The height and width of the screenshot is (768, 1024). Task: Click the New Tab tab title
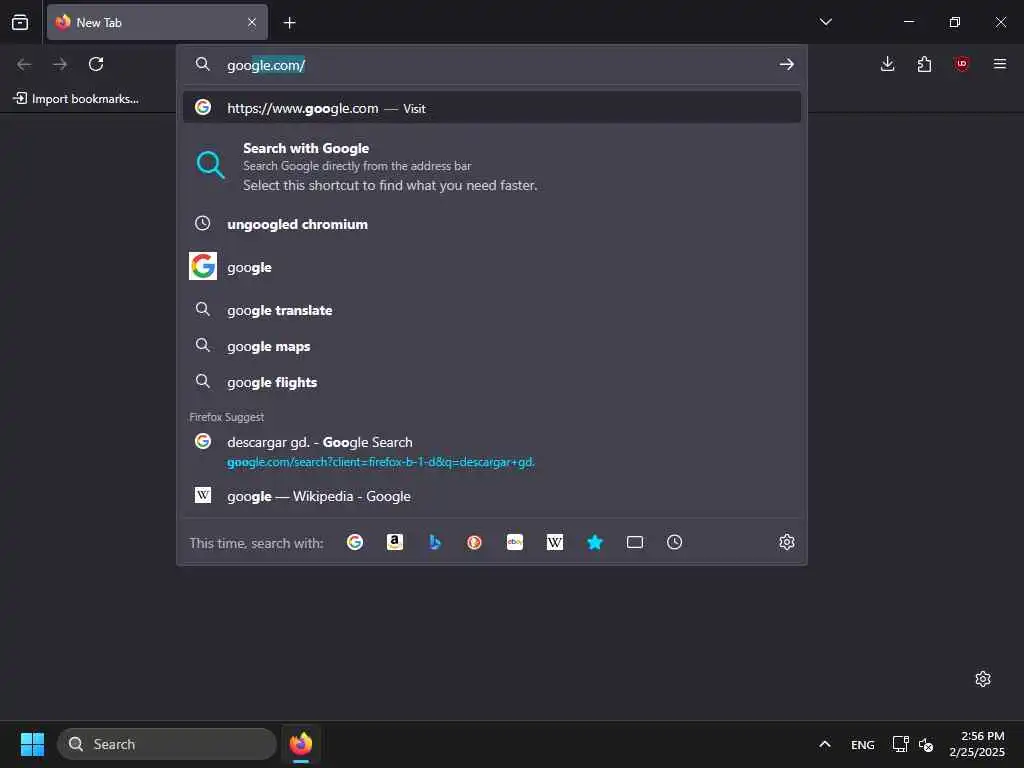pos(99,22)
